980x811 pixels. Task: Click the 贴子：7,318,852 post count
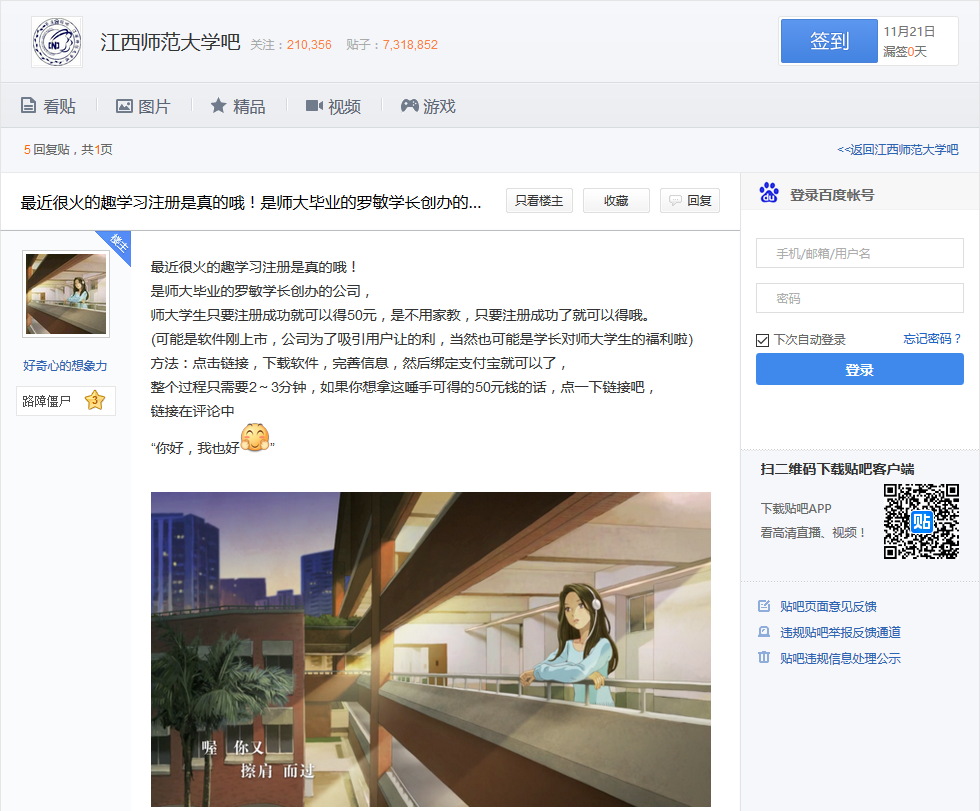click(x=392, y=44)
